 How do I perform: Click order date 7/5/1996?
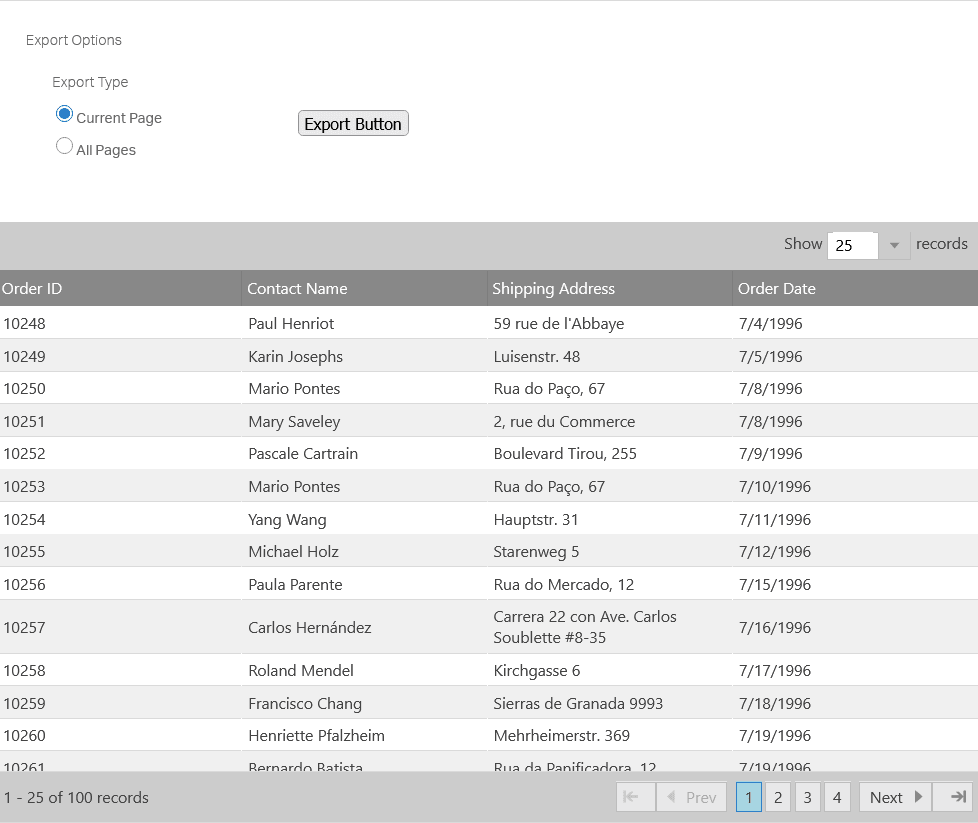[771, 356]
